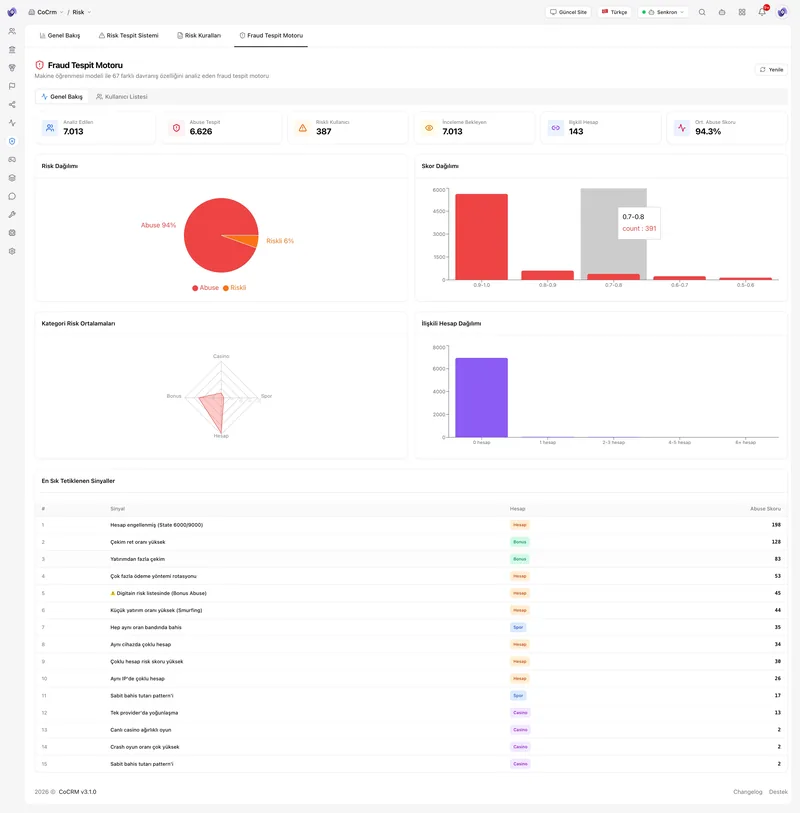800x813 pixels.
Task: Click the CoCRM logo at top left
Action: click(x=12, y=12)
